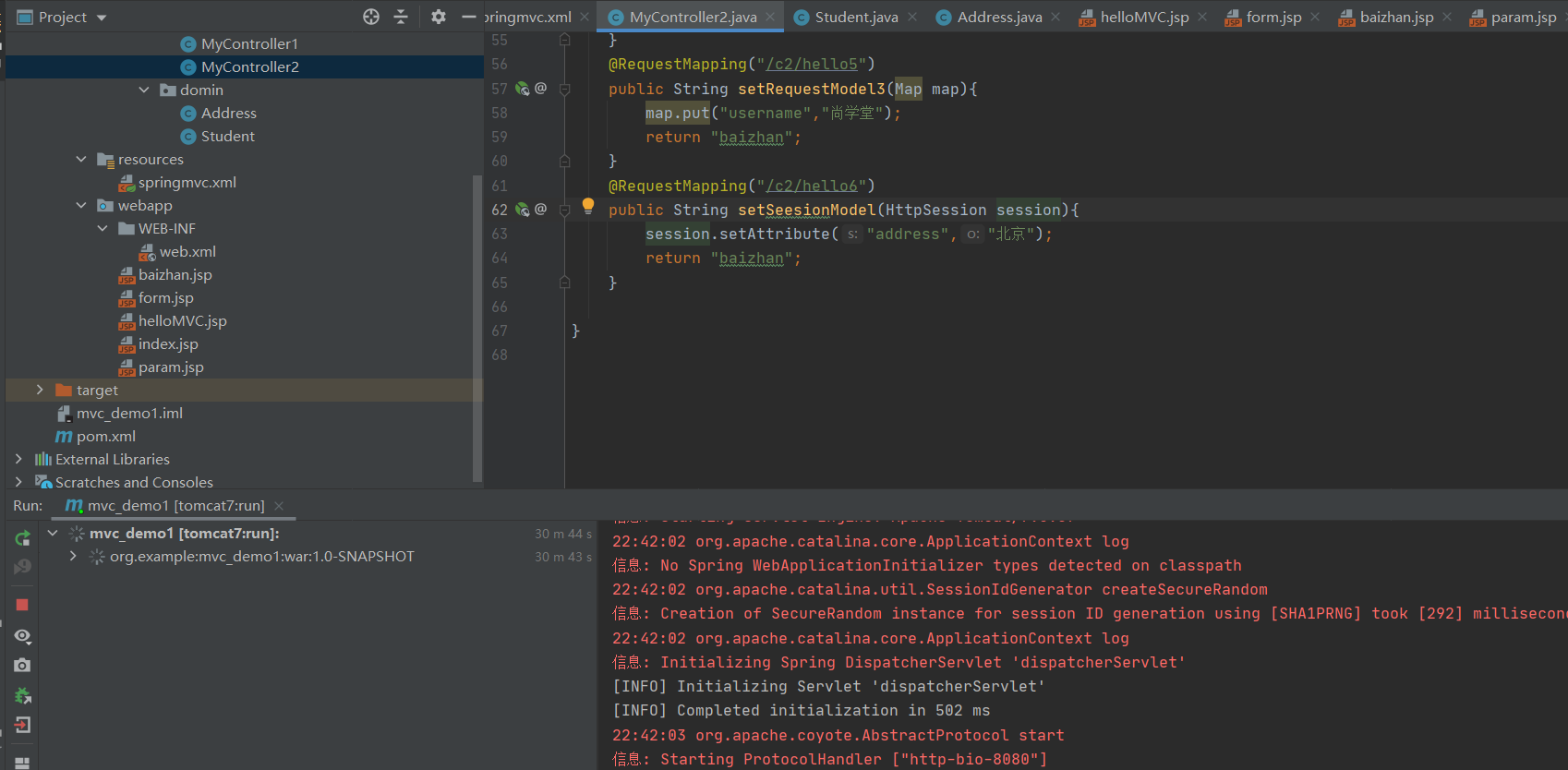
Task: Expand the target folder
Action: pyautogui.click(x=40, y=390)
